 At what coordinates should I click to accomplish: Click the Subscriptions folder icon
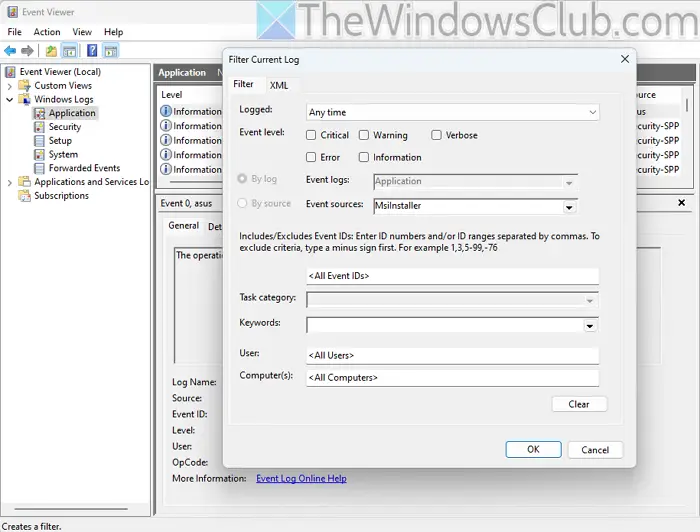coord(24,195)
